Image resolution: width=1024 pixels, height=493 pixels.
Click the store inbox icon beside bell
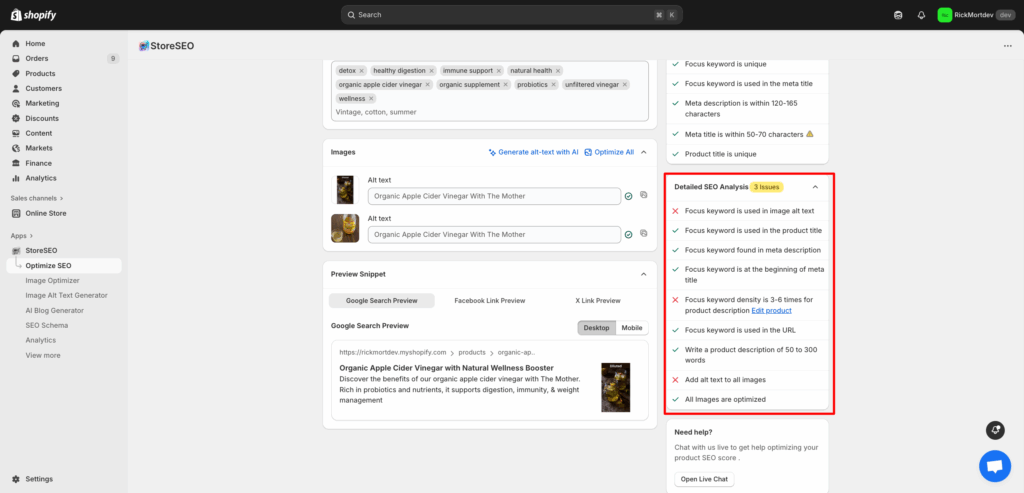[x=898, y=15]
